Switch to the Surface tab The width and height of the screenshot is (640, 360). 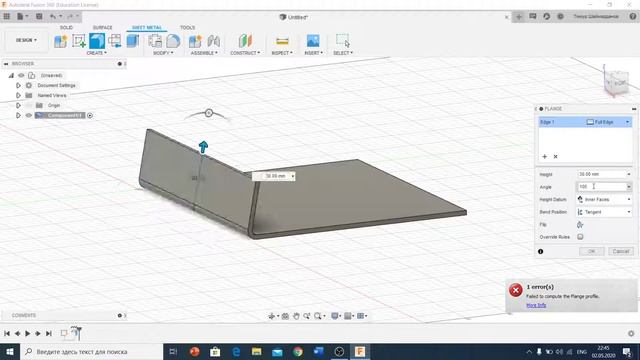(102, 27)
